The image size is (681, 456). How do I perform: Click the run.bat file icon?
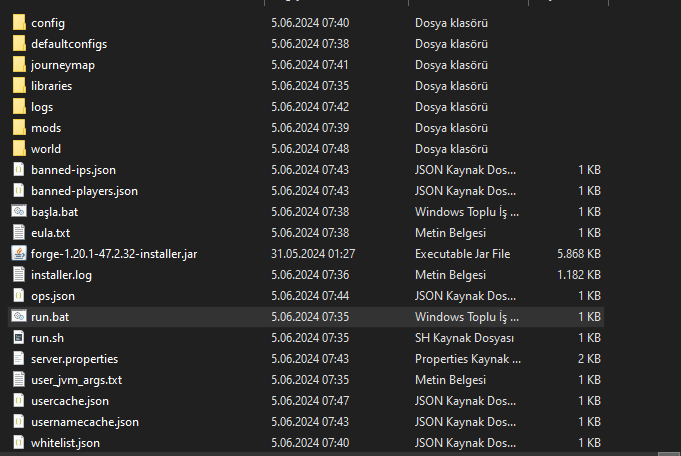click(x=19, y=317)
